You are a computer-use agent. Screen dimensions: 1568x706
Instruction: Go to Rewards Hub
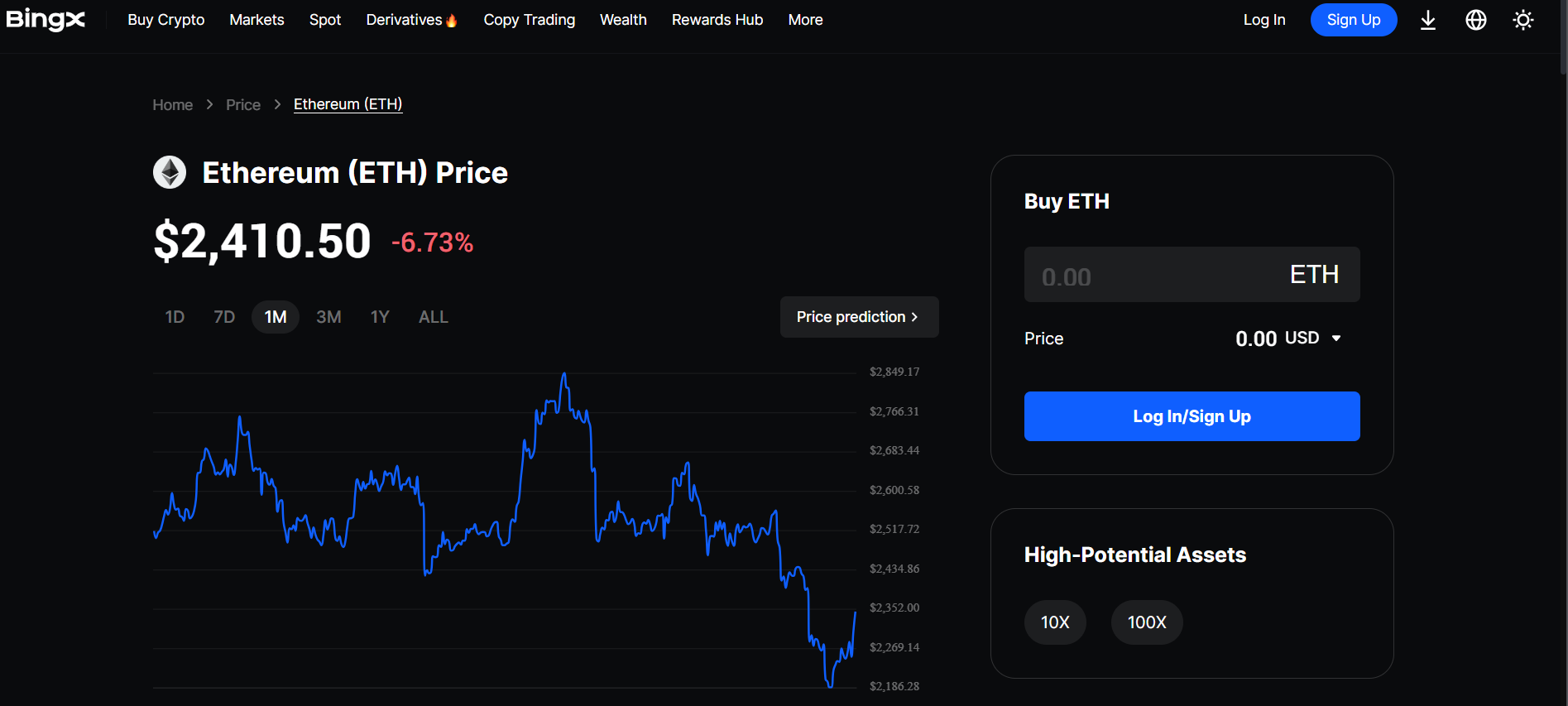point(717,20)
